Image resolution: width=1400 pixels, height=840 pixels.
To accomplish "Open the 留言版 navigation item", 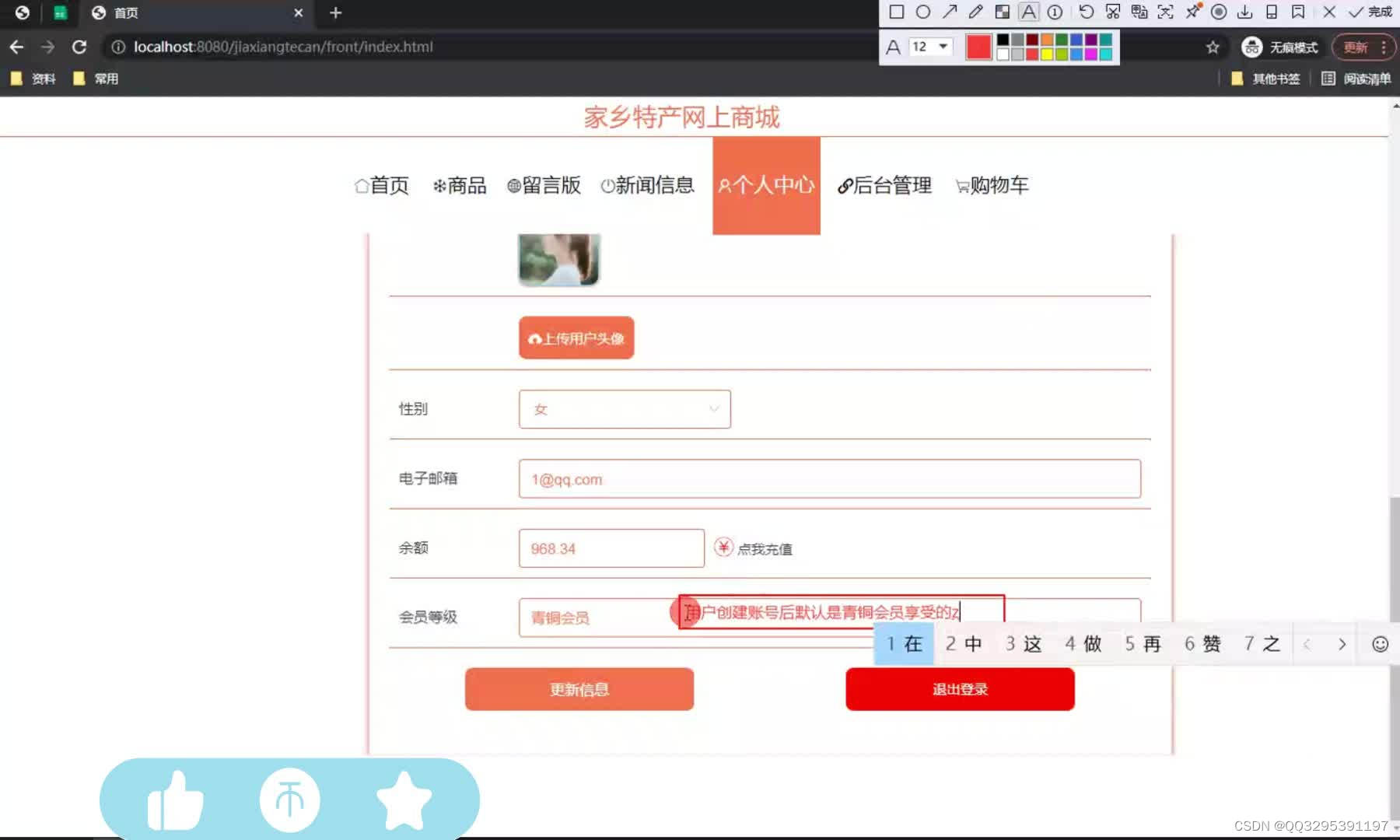I will pyautogui.click(x=544, y=185).
